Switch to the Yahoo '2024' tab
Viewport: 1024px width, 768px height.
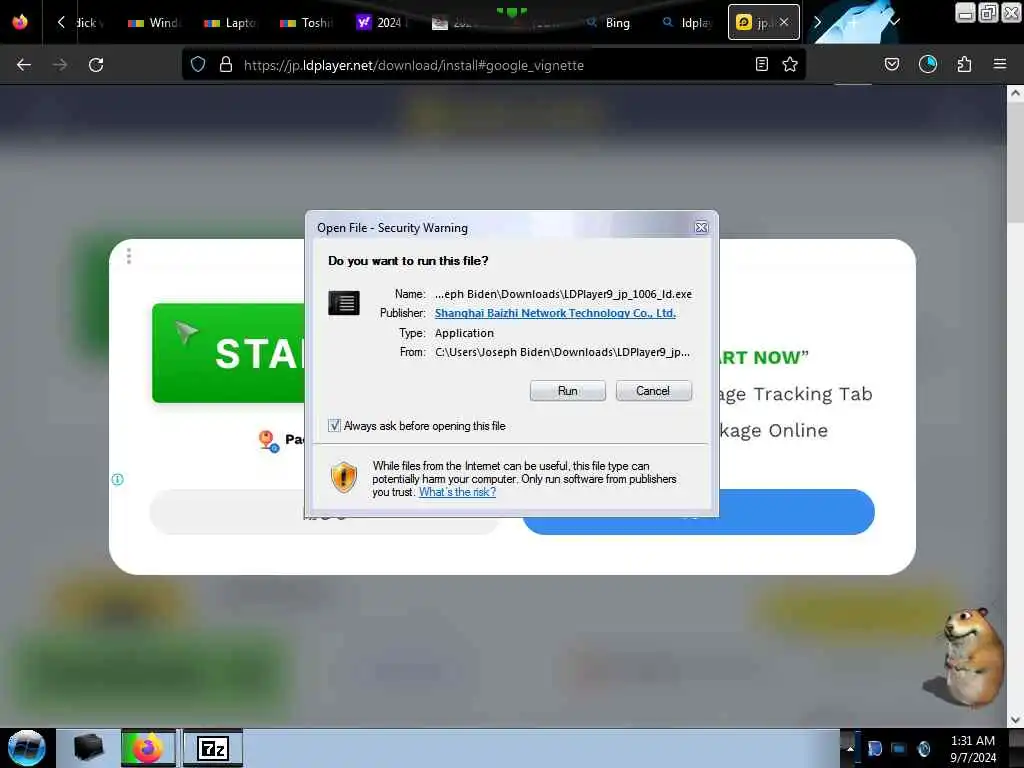(x=382, y=23)
